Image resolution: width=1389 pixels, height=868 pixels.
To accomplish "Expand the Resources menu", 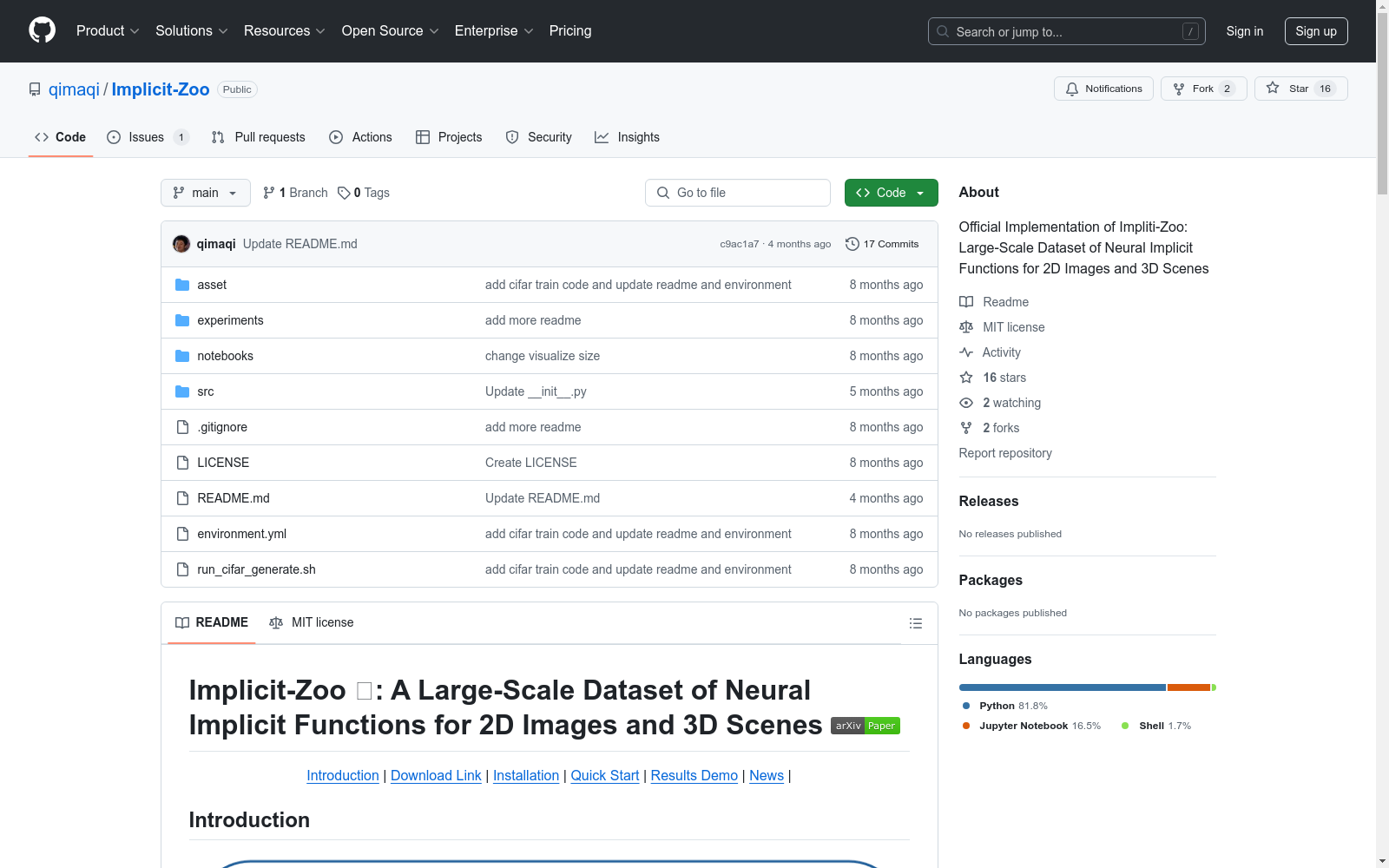I will pos(285,31).
